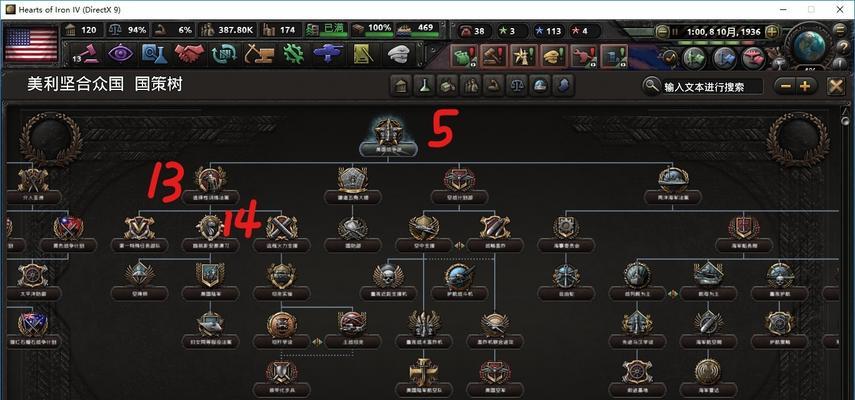The image size is (855, 400).
Task: Toggle the balance scales focus filter
Action: [x=517, y=86]
